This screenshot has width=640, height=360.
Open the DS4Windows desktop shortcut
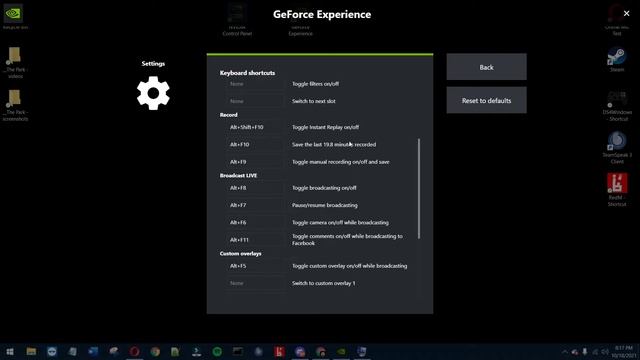[617, 106]
